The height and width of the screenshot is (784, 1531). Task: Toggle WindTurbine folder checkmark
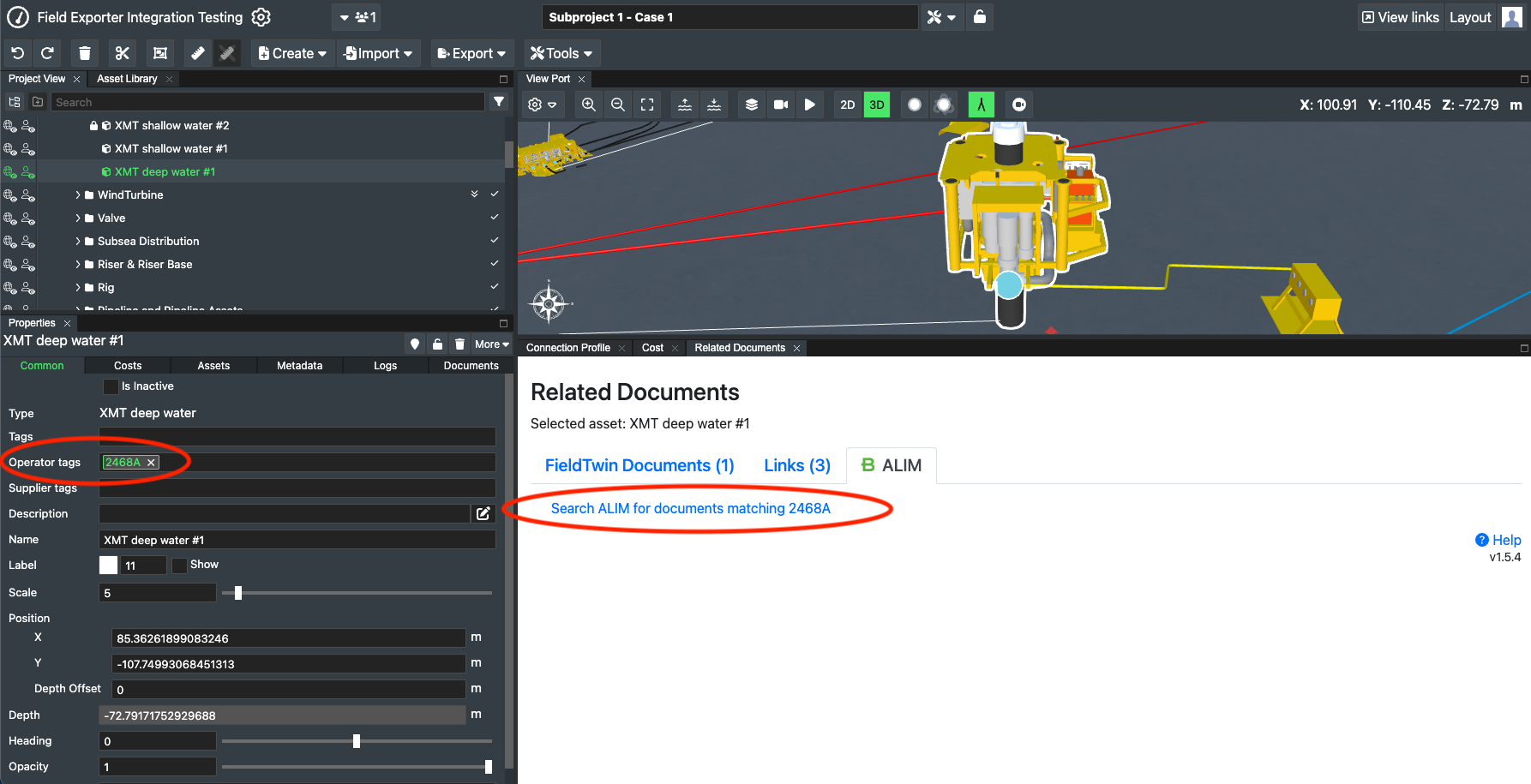[x=495, y=195]
